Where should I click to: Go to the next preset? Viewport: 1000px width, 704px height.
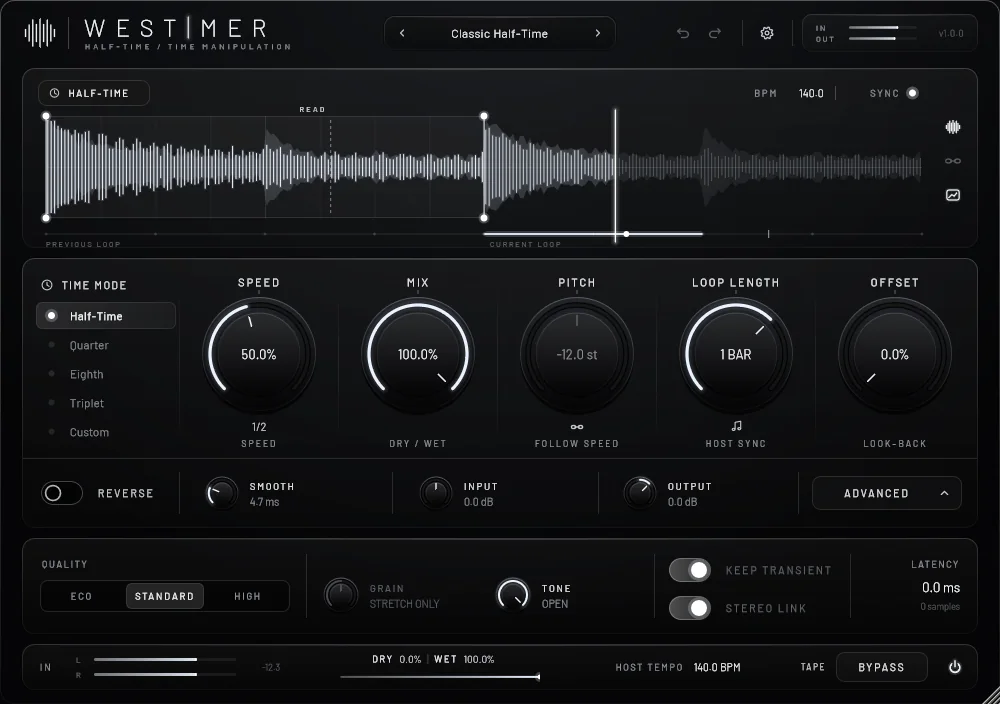coord(598,33)
